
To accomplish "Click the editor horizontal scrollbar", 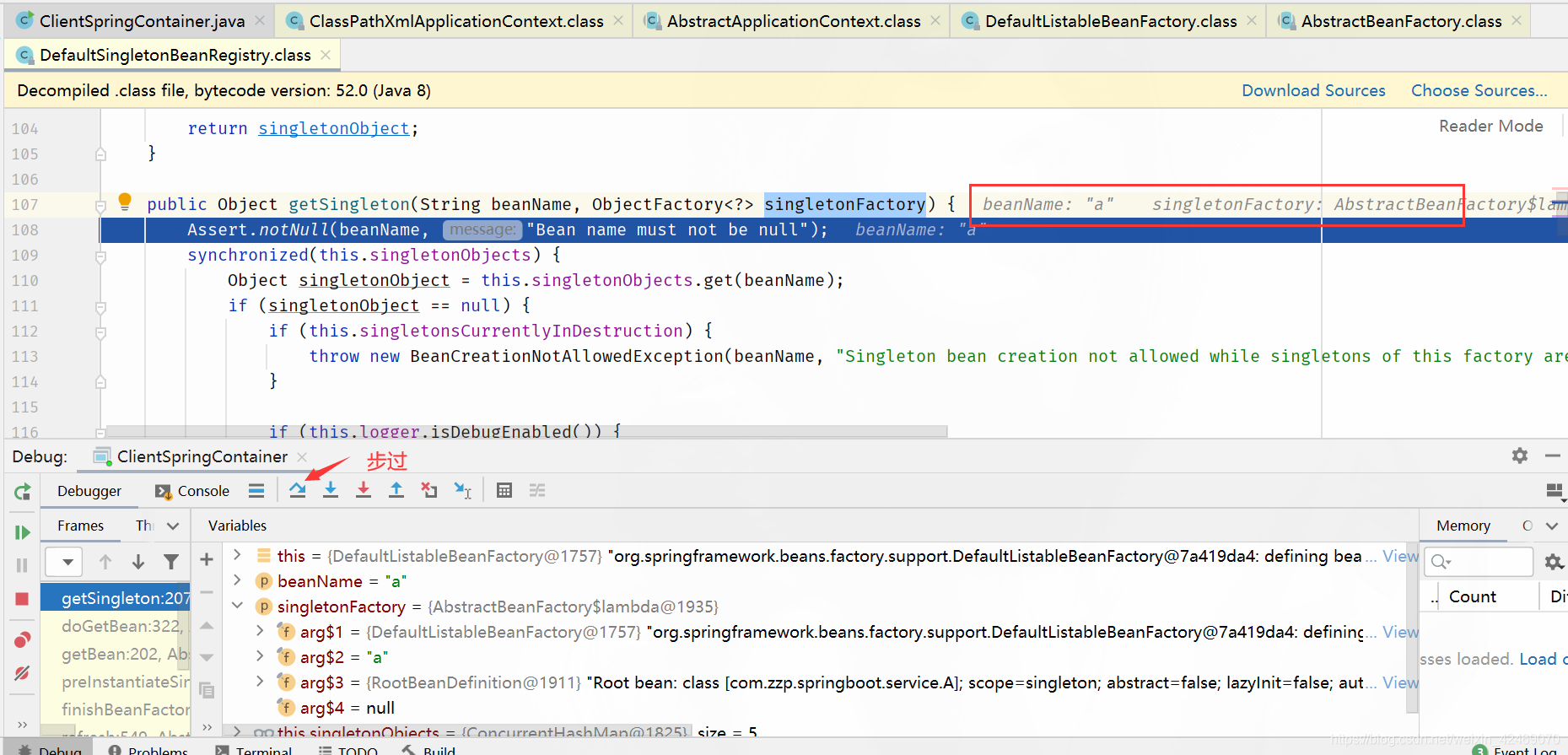I will [528, 431].
